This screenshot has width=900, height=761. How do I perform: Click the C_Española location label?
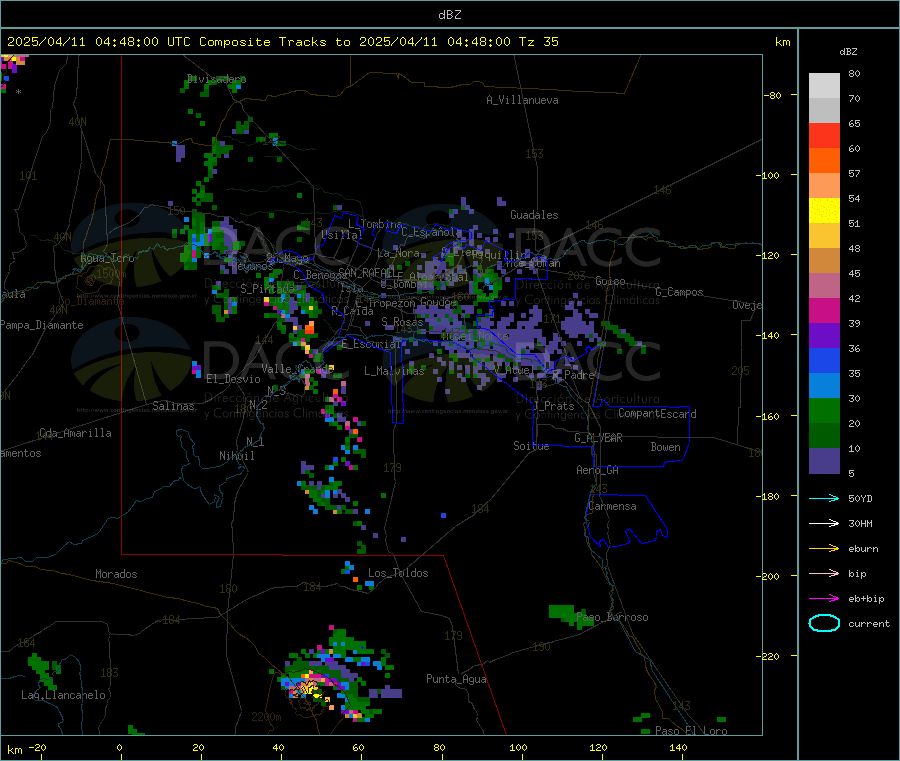coord(431,232)
